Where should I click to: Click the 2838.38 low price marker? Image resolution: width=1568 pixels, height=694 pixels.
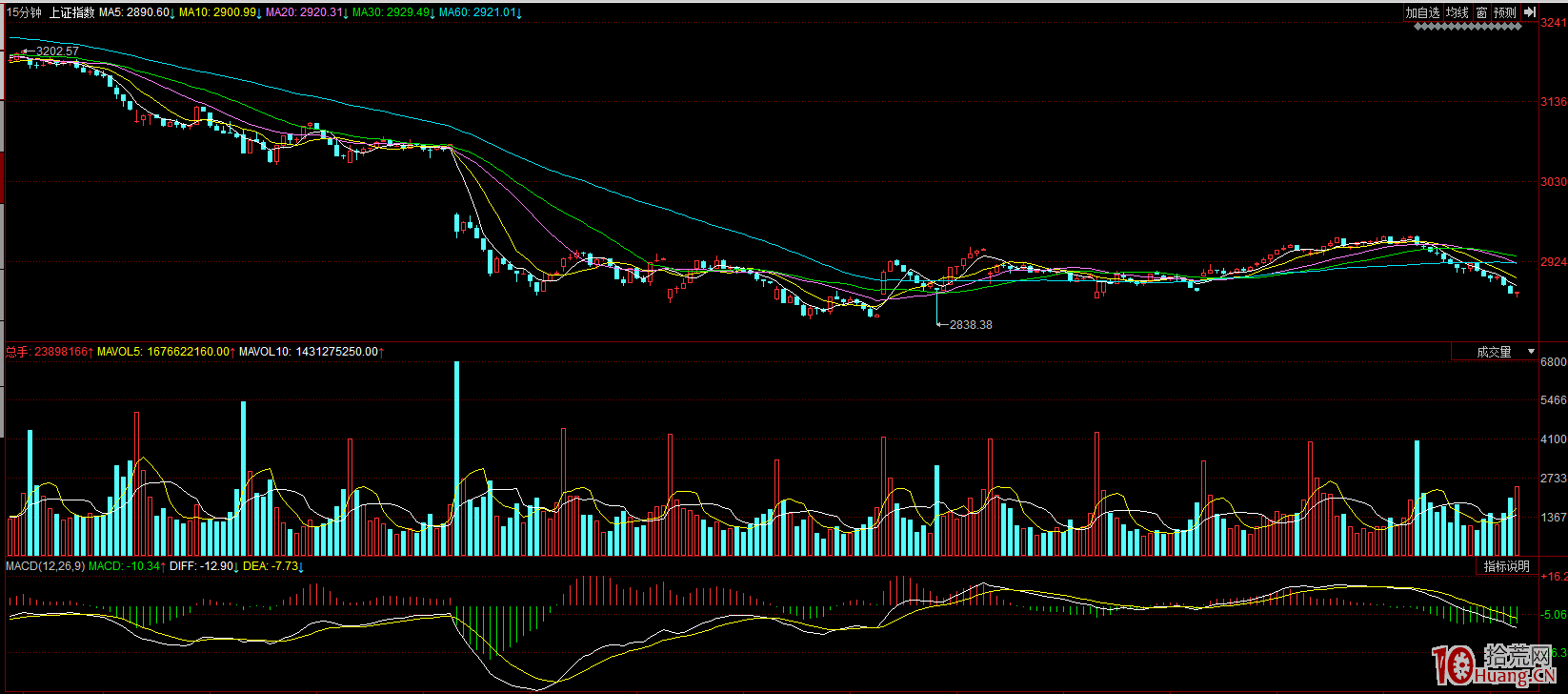(970, 325)
